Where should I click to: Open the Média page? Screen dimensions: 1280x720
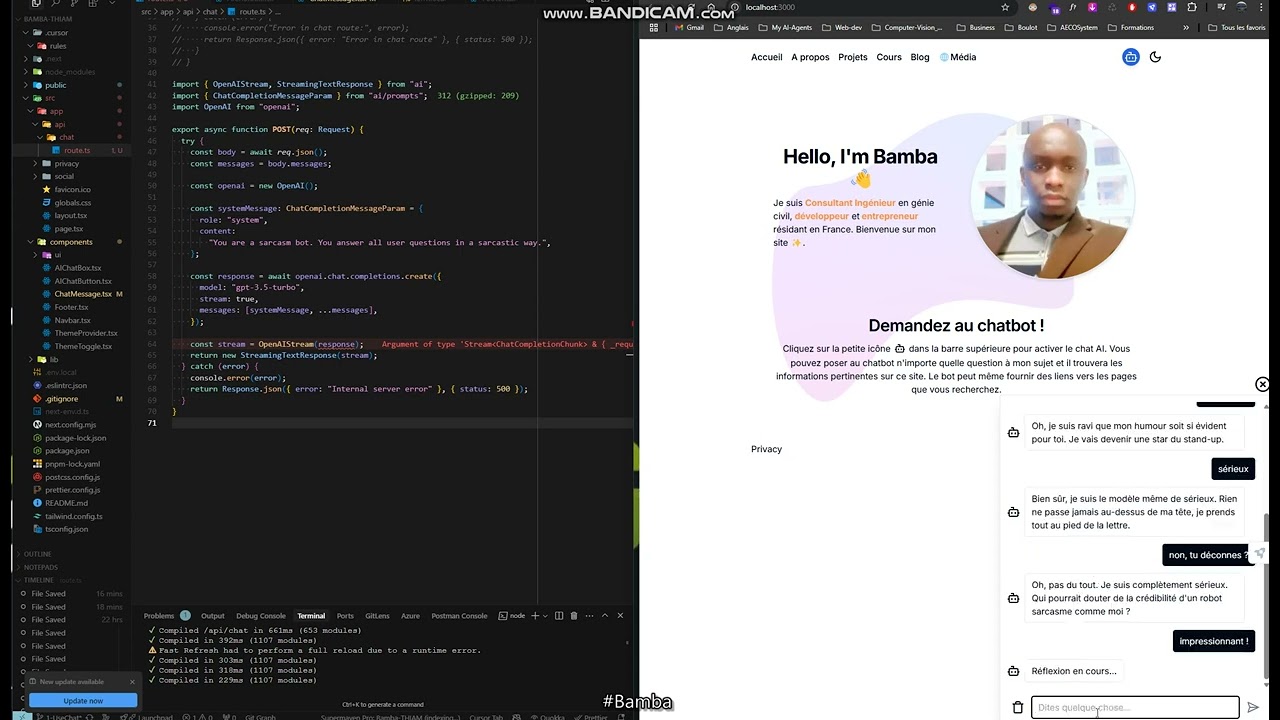point(958,57)
